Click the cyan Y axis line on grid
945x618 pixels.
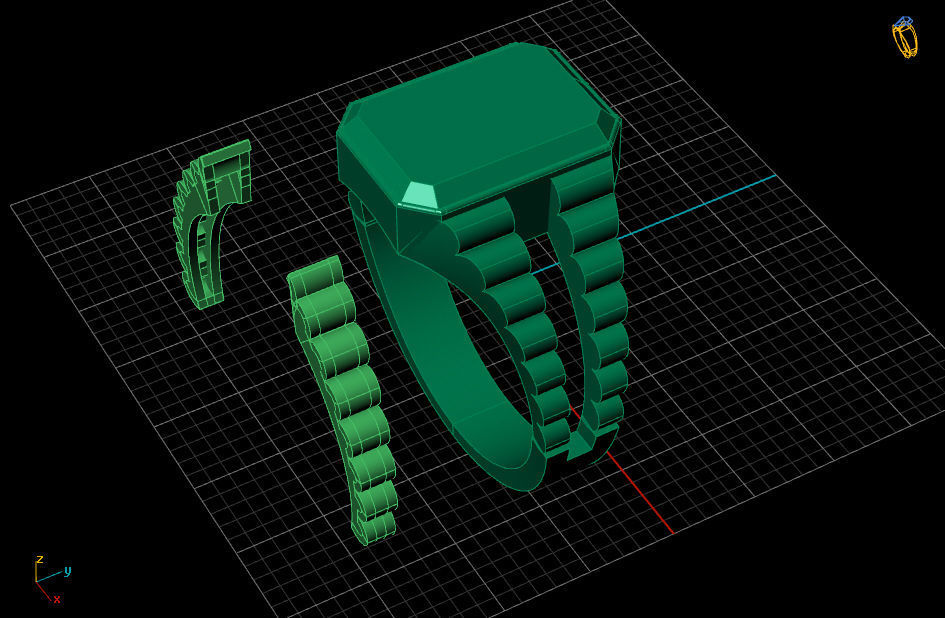coord(696,207)
